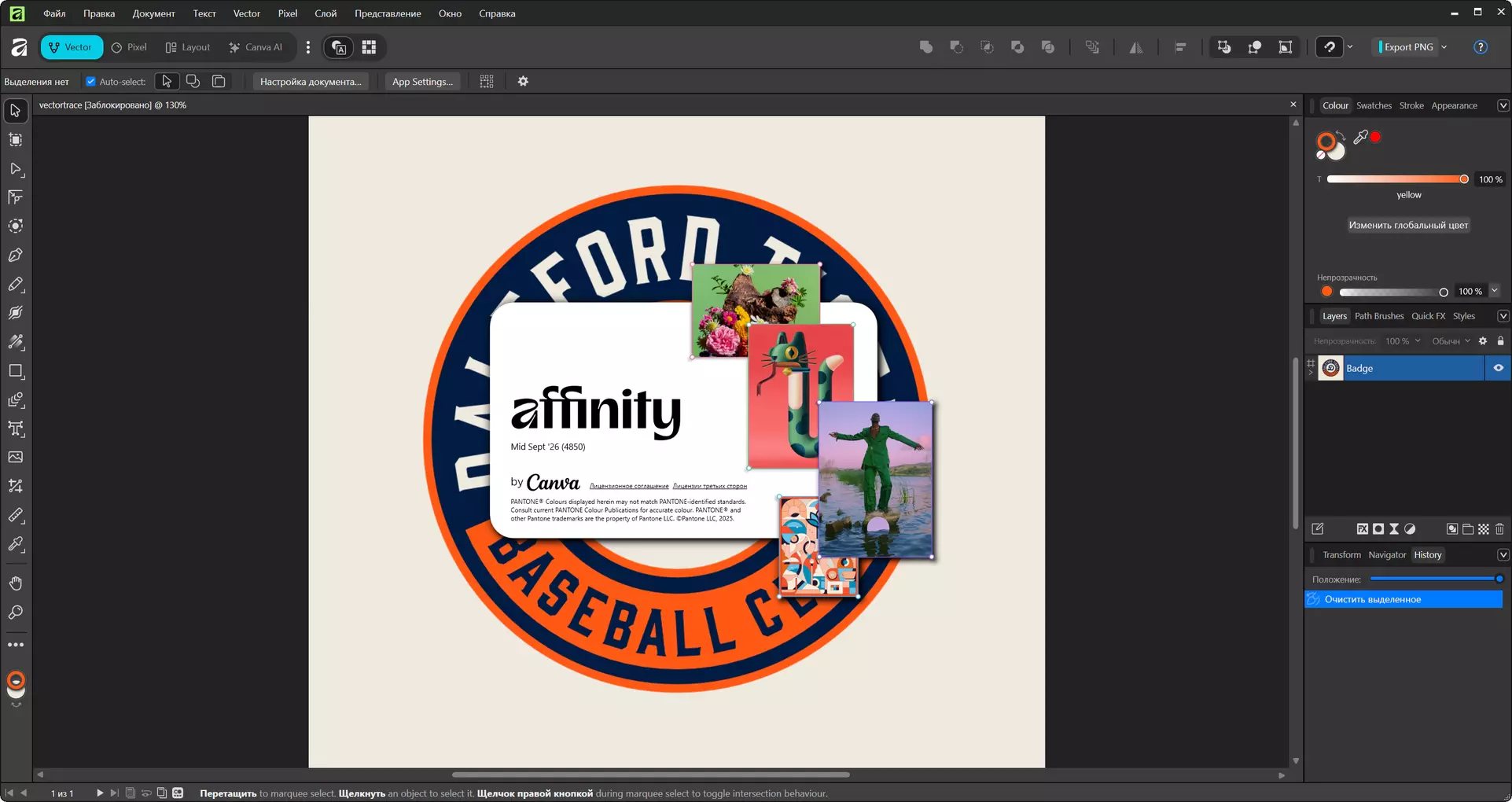Image resolution: width=1512 pixels, height=802 pixels.
Task: Toggle the pixel grid icon in context toolbar
Action: (487, 82)
